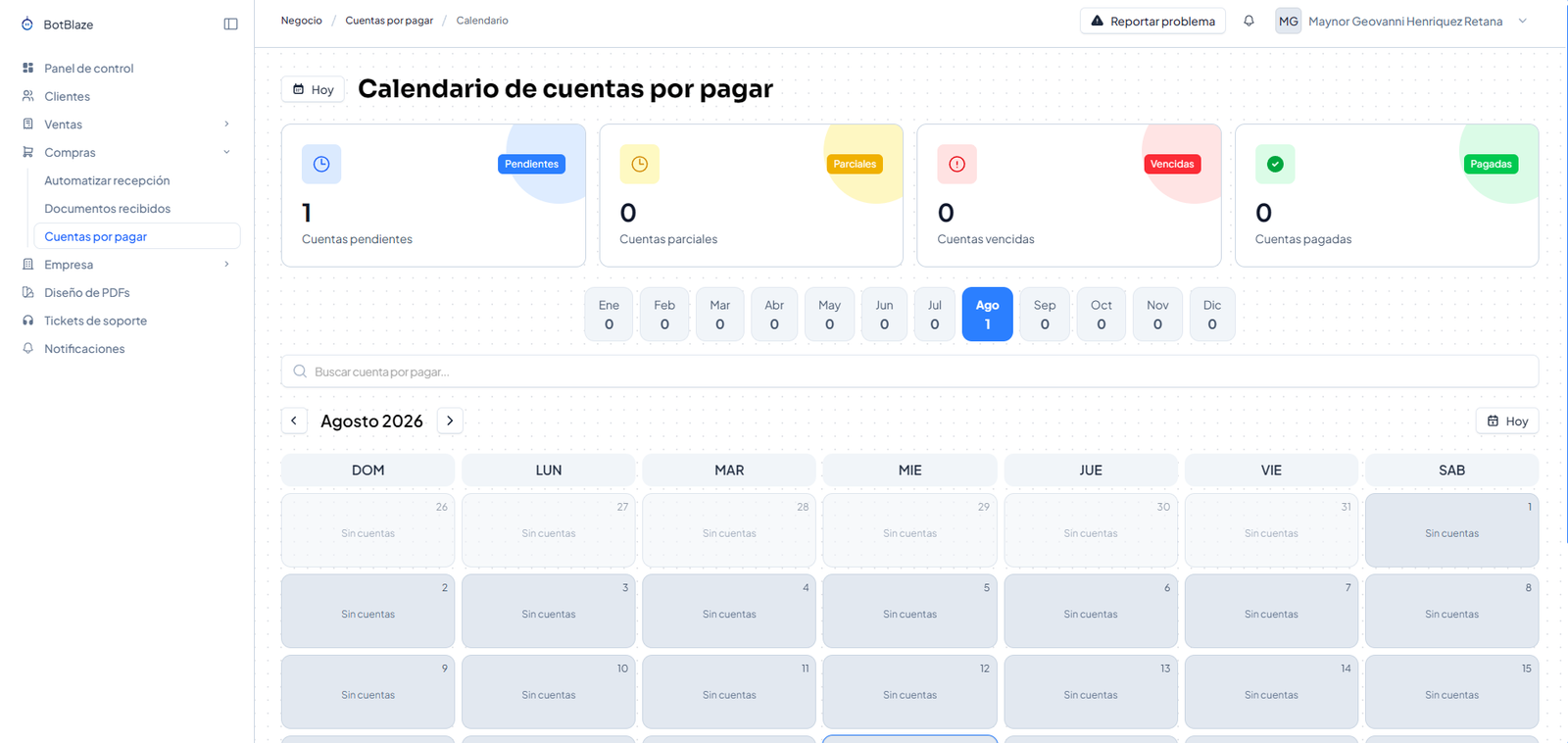Click the Panel de control grid icon
The height and width of the screenshot is (743, 1568).
[x=27, y=68]
